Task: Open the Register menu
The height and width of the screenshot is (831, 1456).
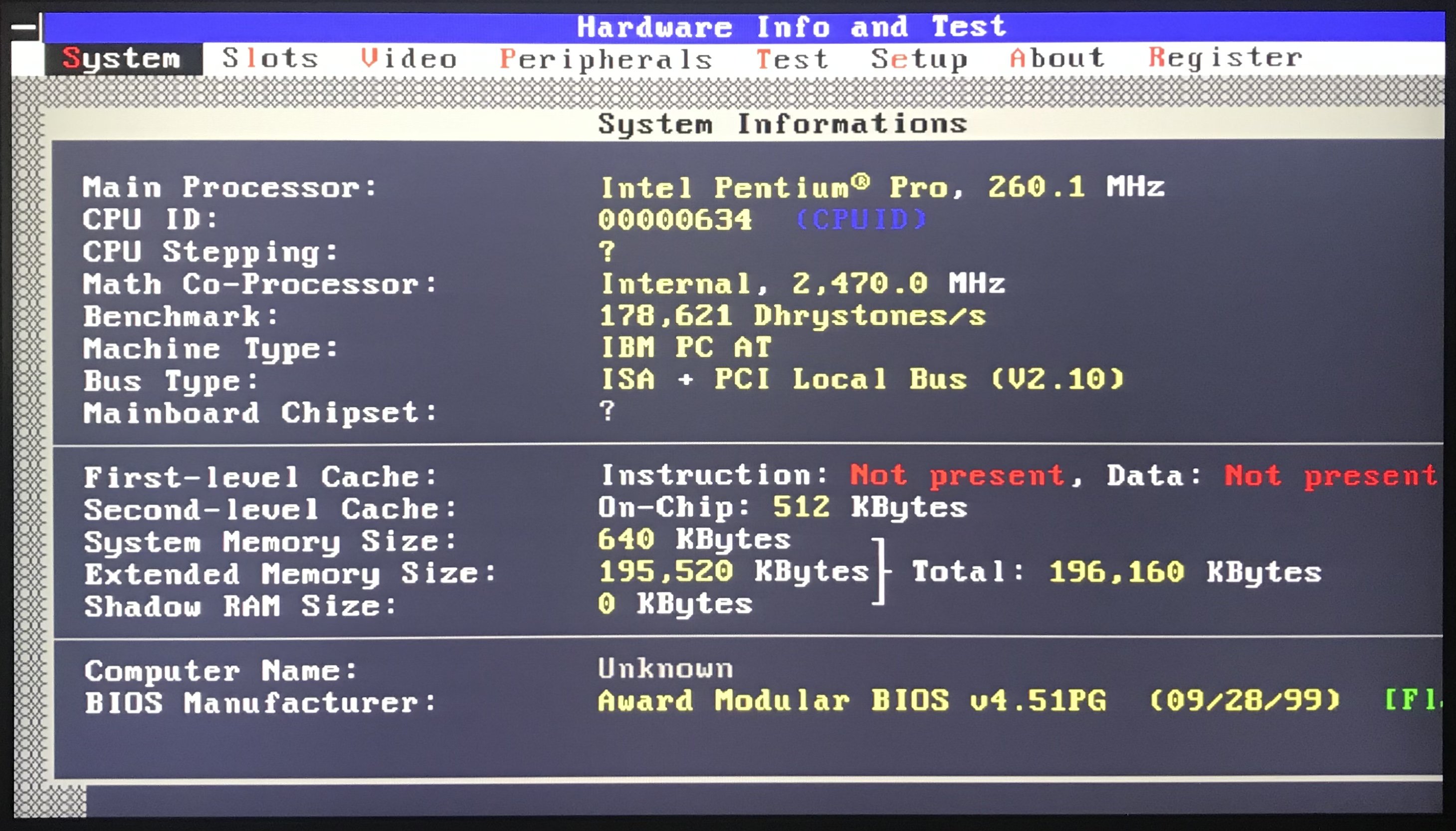Action: point(1225,57)
